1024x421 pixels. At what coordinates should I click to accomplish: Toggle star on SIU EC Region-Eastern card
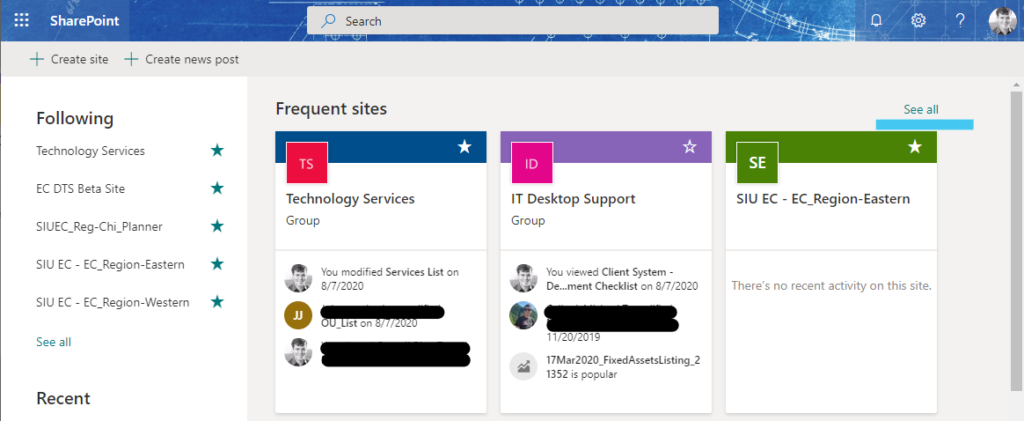(x=915, y=147)
